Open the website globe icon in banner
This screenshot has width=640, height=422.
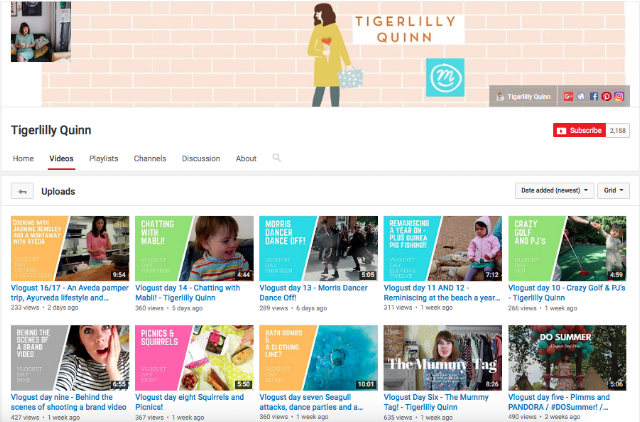click(x=581, y=96)
